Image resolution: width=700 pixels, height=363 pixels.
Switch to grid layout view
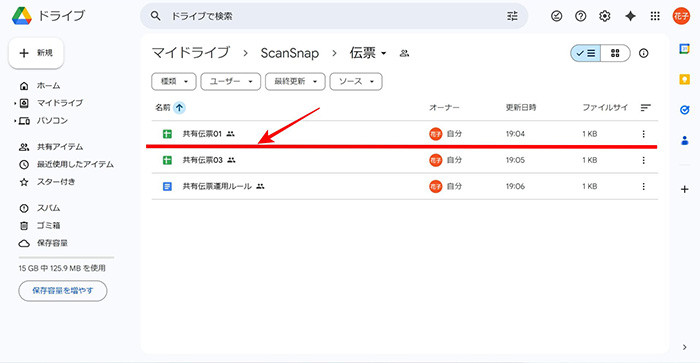tap(615, 53)
